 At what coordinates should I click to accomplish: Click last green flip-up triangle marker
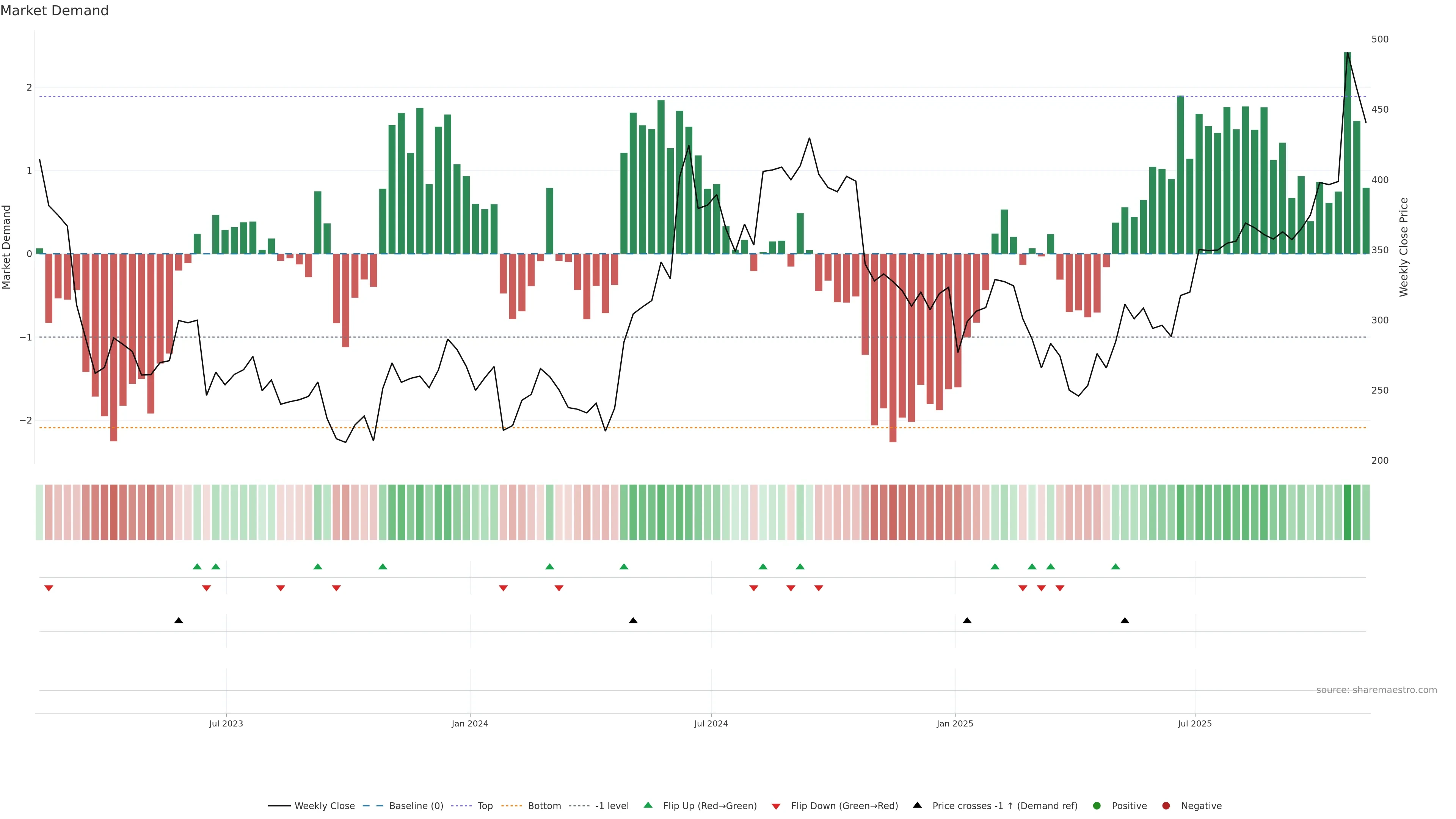coord(1115,566)
